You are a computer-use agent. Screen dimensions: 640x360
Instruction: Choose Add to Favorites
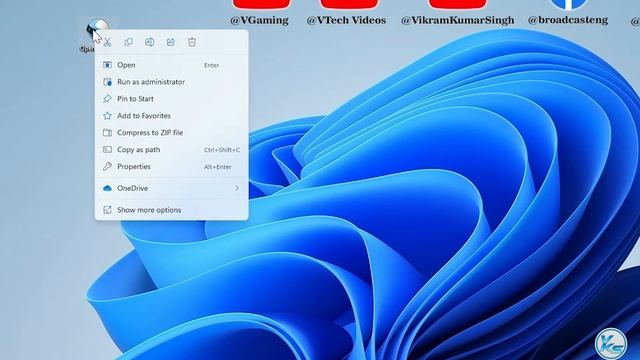pyautogui.click(x=171, y=116)
